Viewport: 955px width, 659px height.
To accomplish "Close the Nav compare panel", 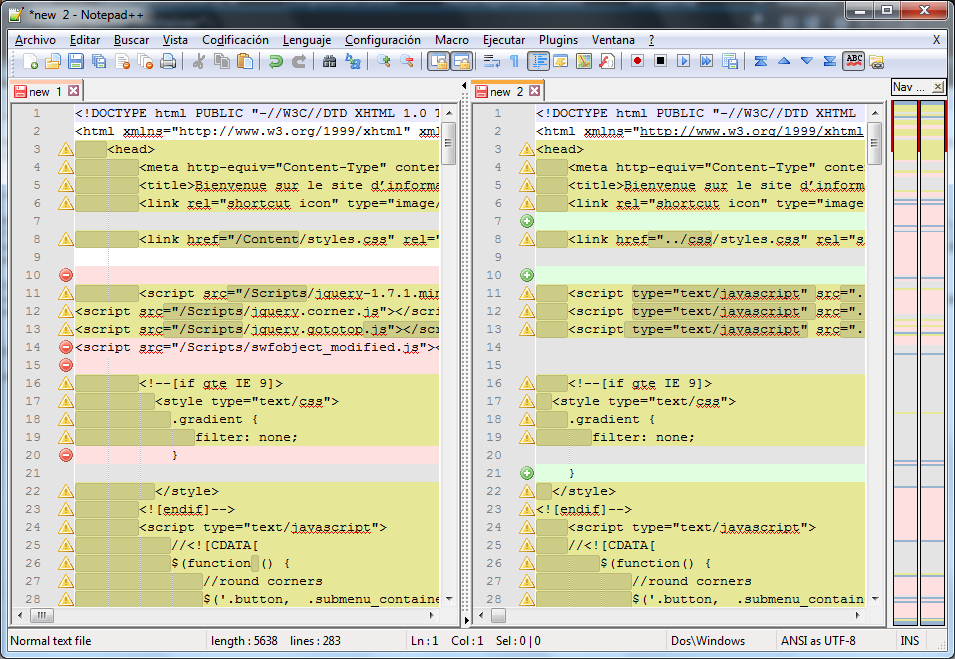I will click(938, 87).
